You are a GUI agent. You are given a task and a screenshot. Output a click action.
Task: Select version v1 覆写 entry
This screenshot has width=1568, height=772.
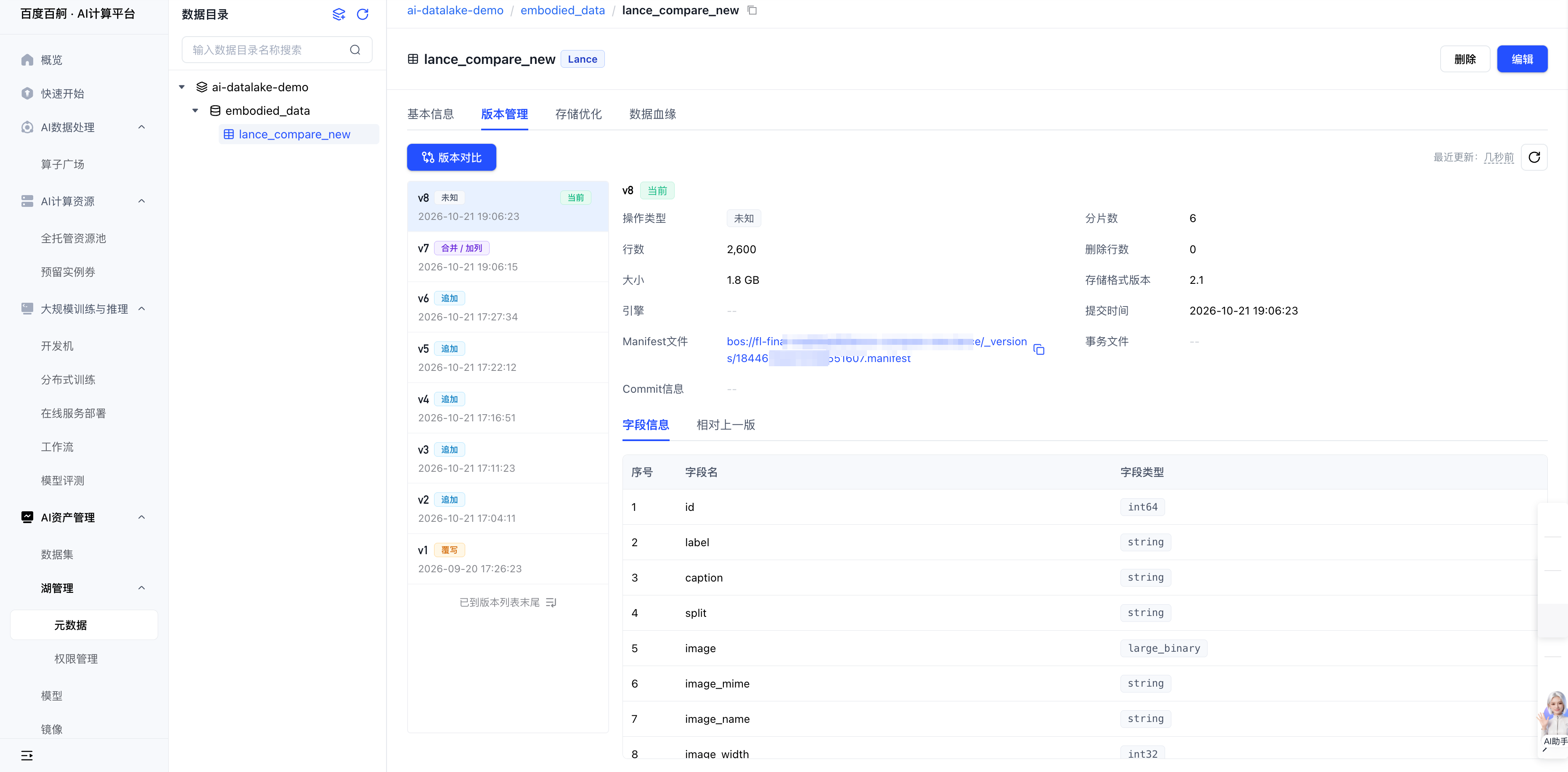pyautogui.click(x=508, y=558)
